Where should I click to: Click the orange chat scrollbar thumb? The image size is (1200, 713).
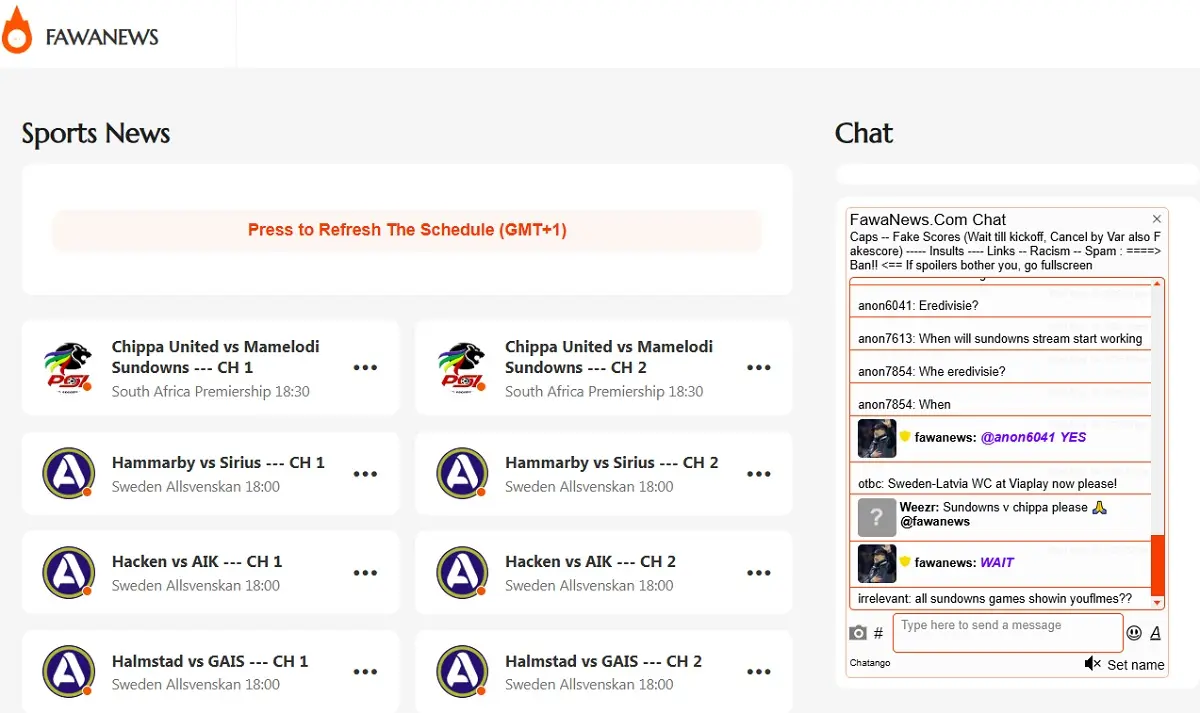[1158, 565]
